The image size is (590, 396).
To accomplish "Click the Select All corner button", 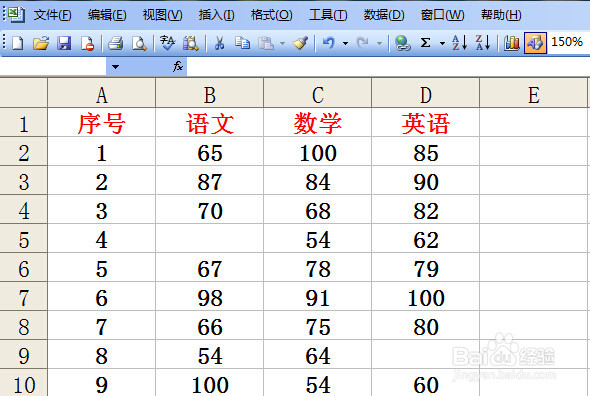I will [23, 93].
